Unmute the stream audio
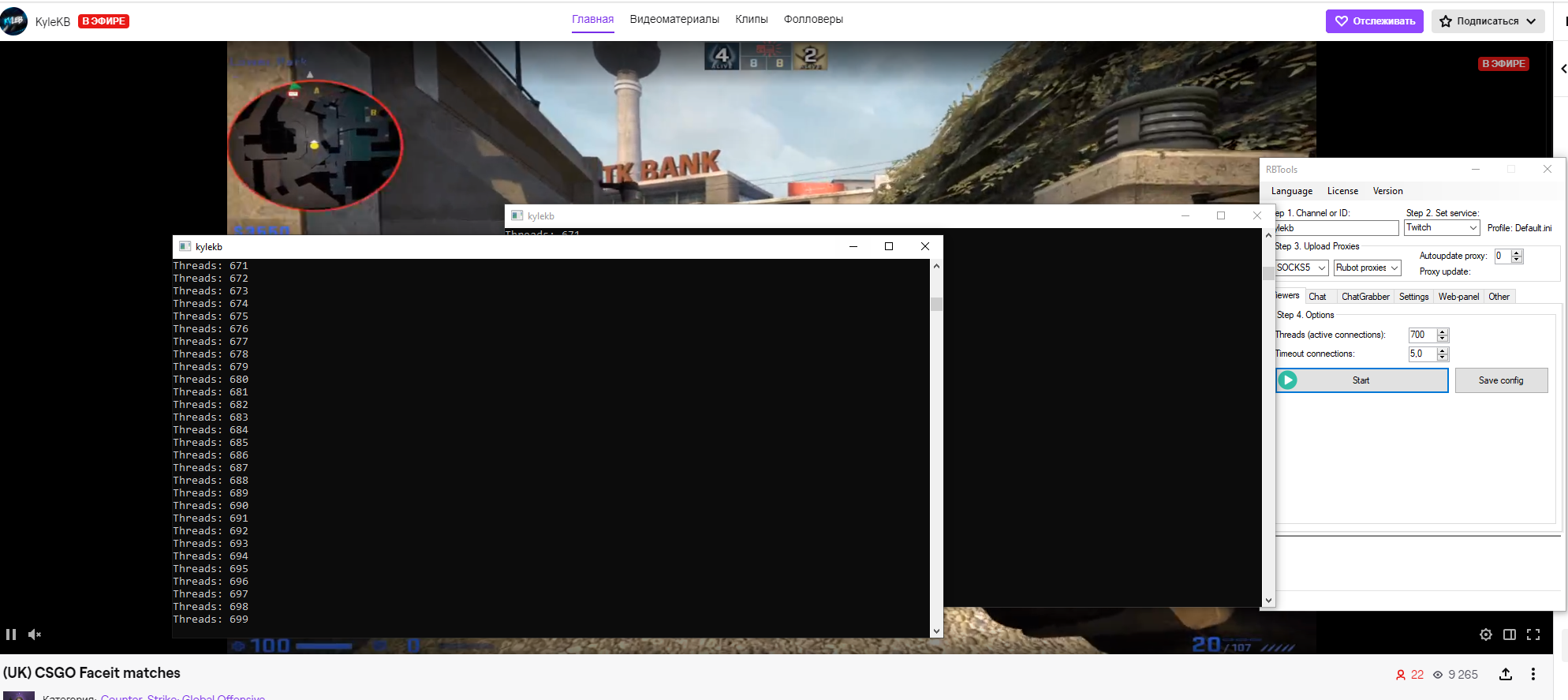 coord(35,634)
